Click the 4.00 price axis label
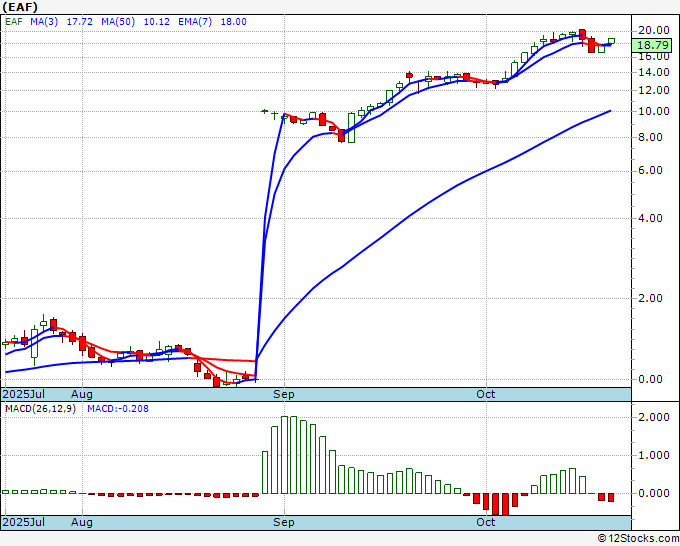Screen dimensions: 680x546 coord(650,218)
